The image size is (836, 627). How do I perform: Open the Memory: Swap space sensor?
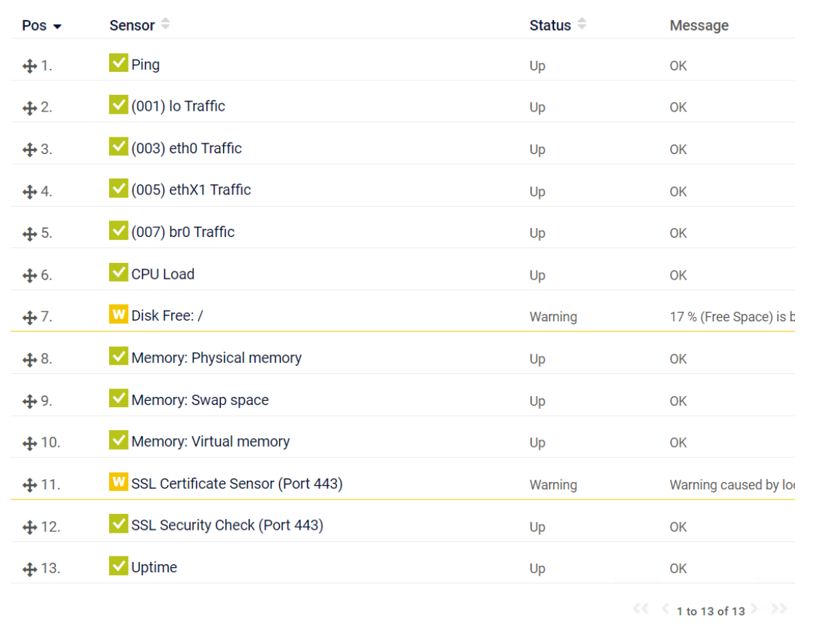pyautogui.click(x=200, y=398)
